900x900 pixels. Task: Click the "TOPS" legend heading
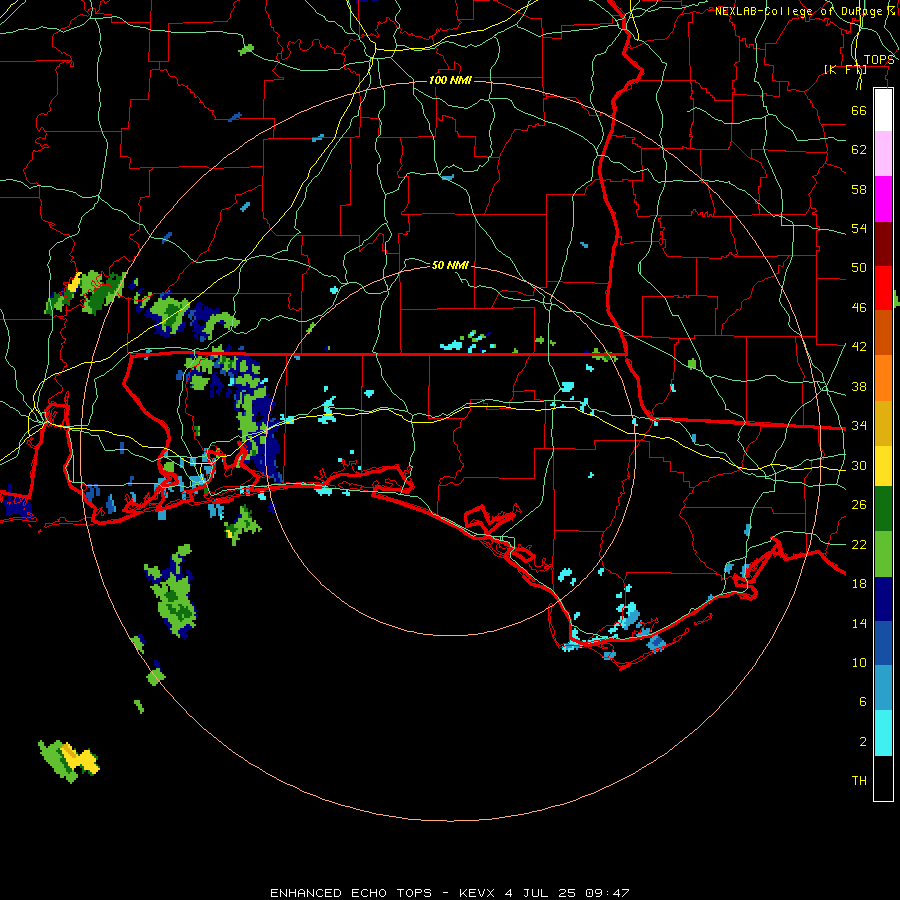pyautogui.click(x=879, y=60)
